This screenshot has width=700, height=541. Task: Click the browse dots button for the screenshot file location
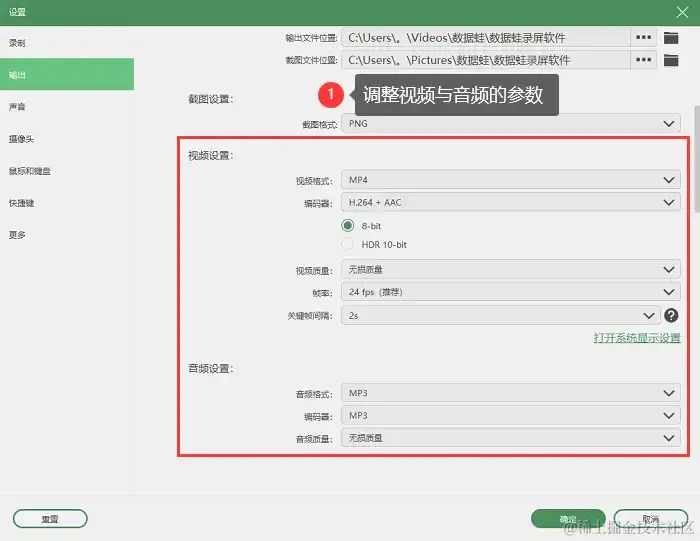643,60
